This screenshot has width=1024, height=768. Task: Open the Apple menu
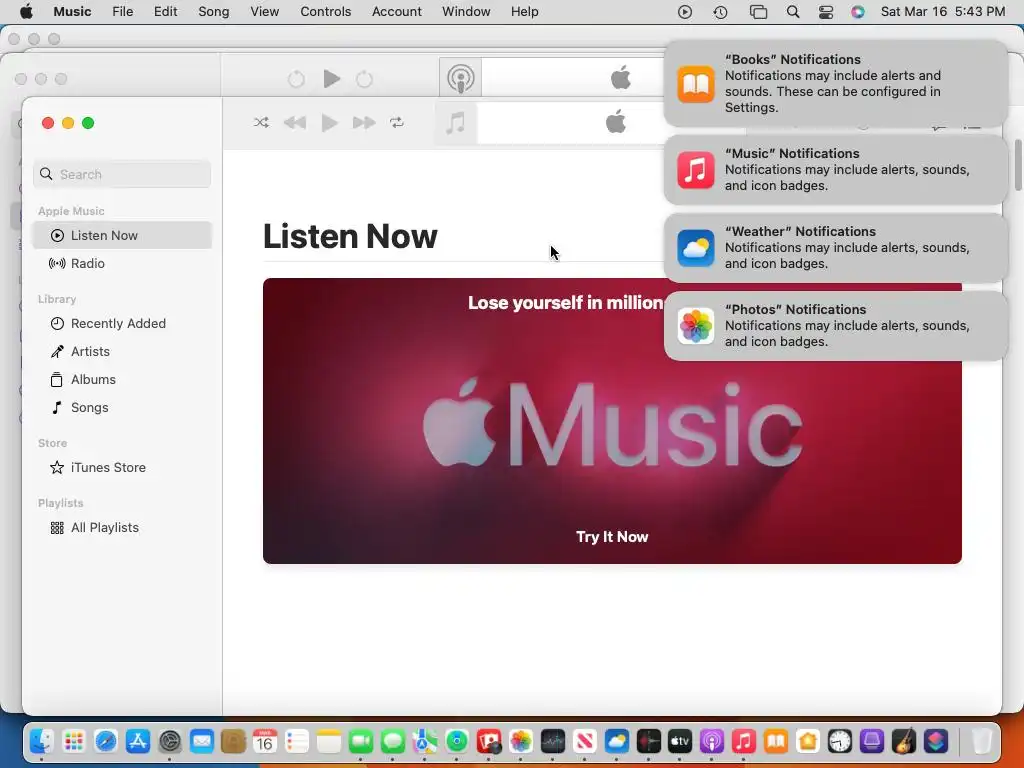(x=26, y=12)
